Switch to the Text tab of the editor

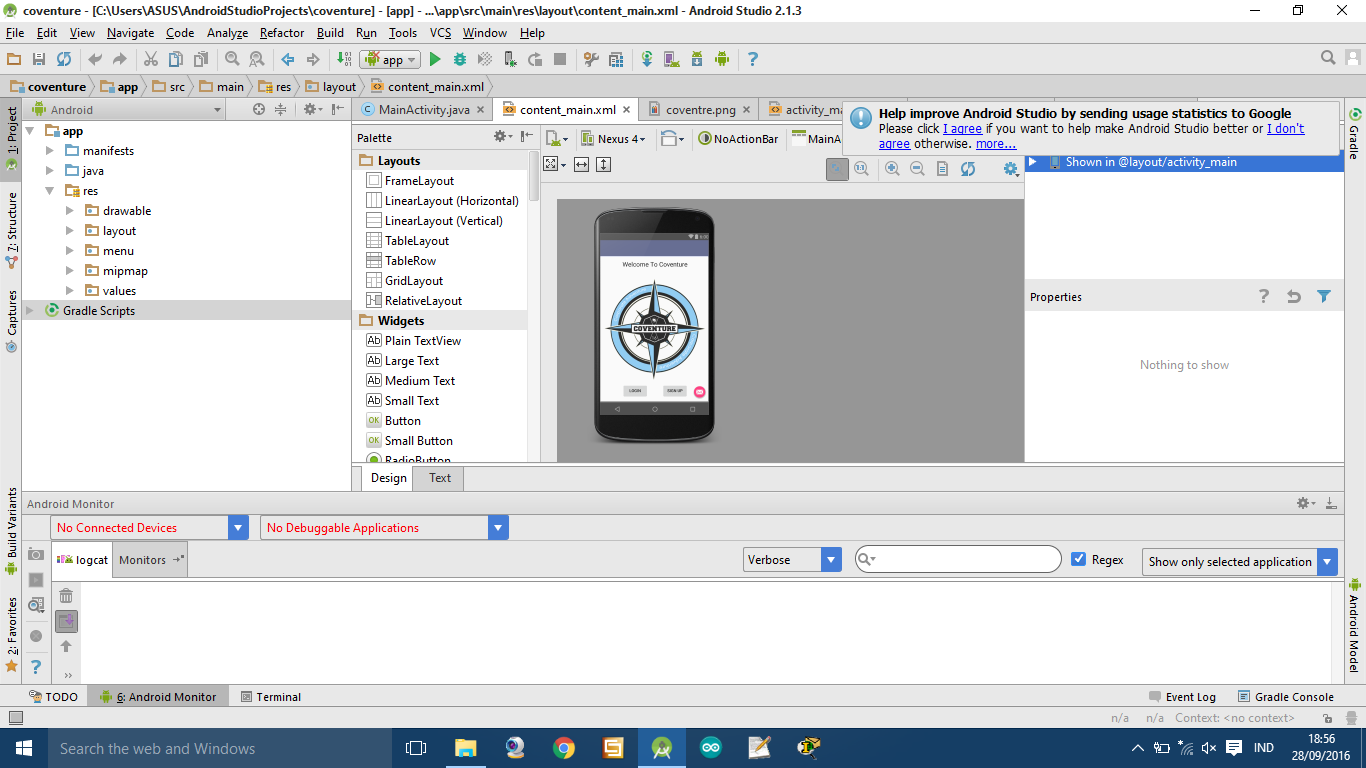coord(438,478)
